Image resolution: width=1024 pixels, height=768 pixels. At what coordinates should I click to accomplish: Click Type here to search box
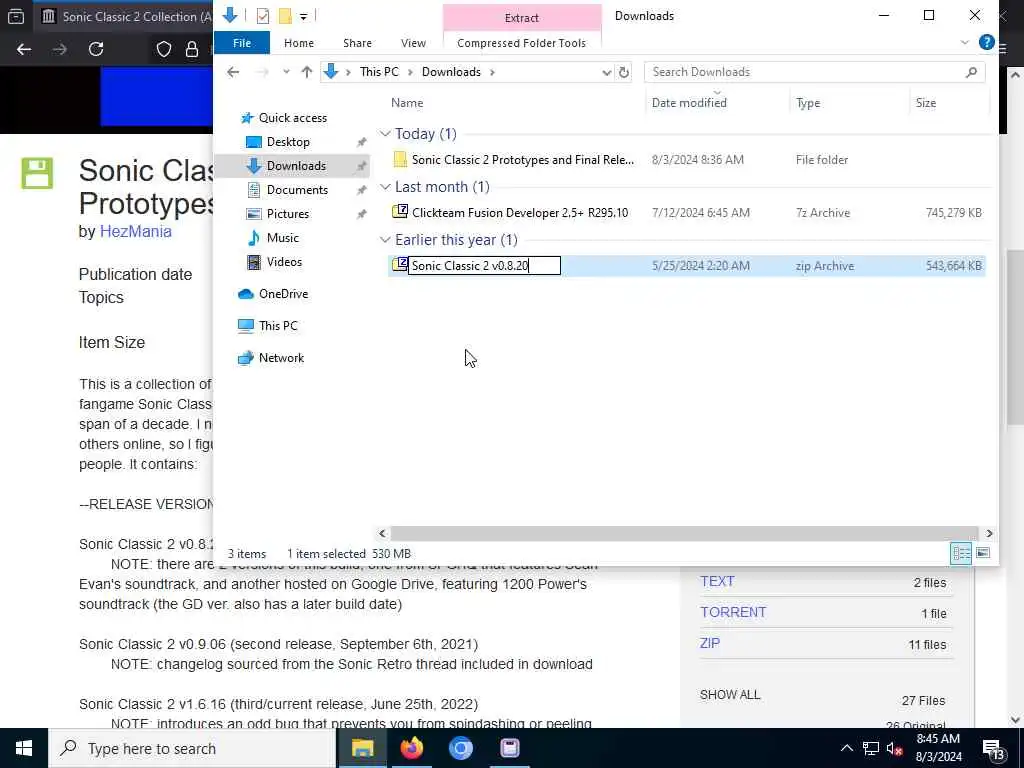193,748
